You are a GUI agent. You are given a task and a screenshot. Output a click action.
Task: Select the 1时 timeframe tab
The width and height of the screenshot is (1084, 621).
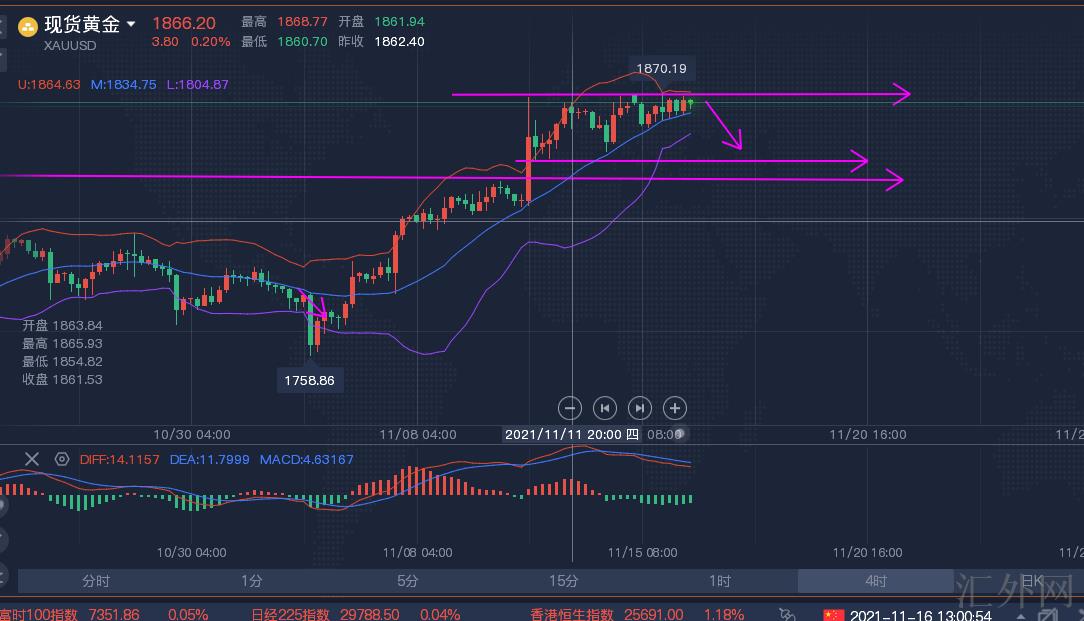(720, 581)
